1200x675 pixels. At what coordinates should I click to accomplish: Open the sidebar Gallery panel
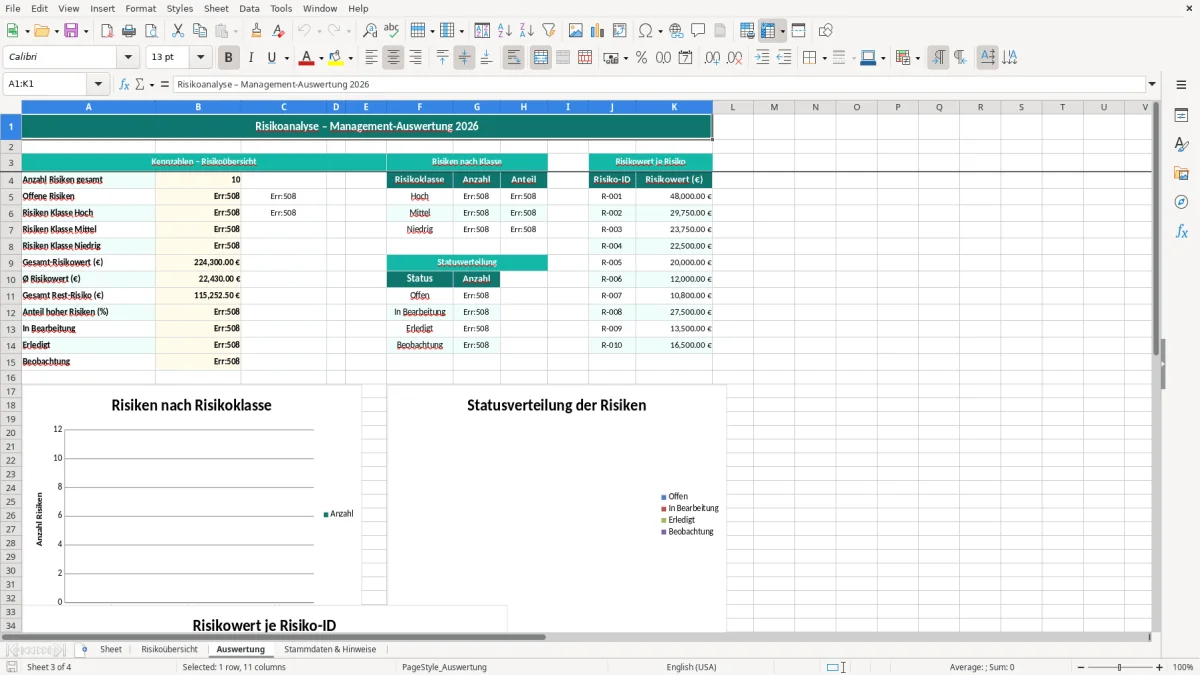click(x=1181, y=173)
